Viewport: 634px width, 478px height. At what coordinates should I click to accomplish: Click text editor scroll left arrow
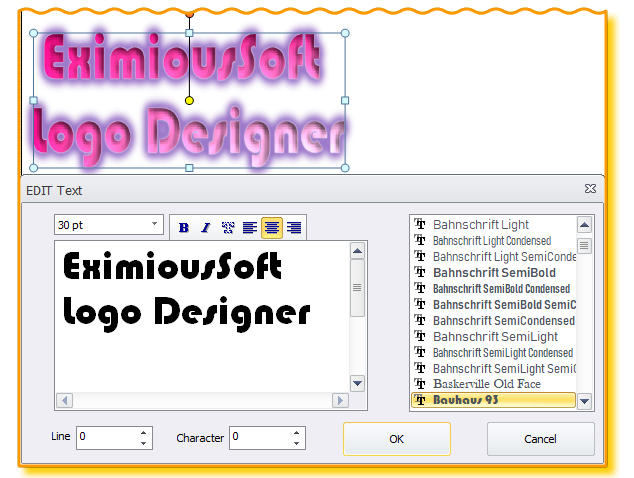[x=65, y=400]
